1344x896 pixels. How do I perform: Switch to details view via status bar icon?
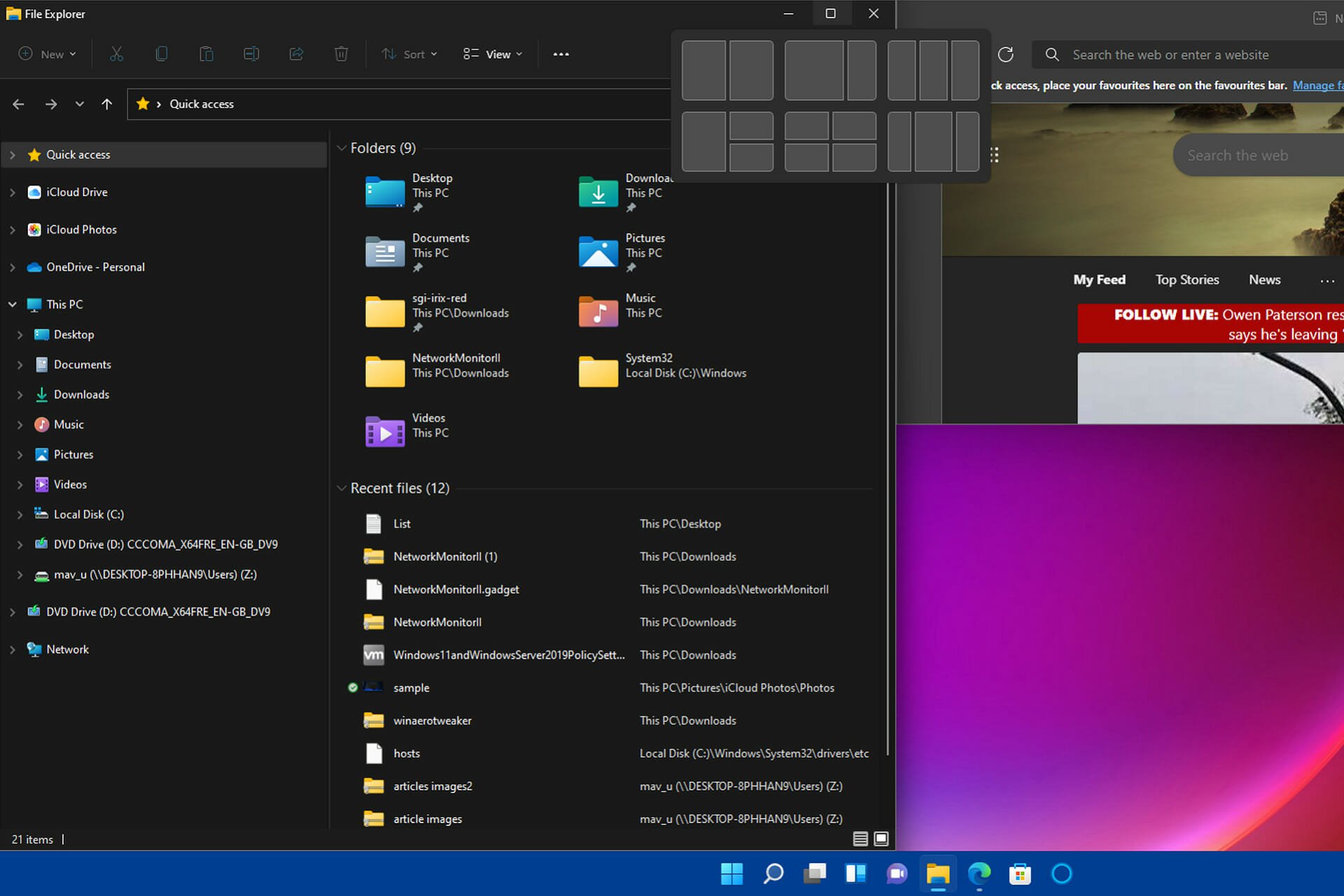coord(860,839)
